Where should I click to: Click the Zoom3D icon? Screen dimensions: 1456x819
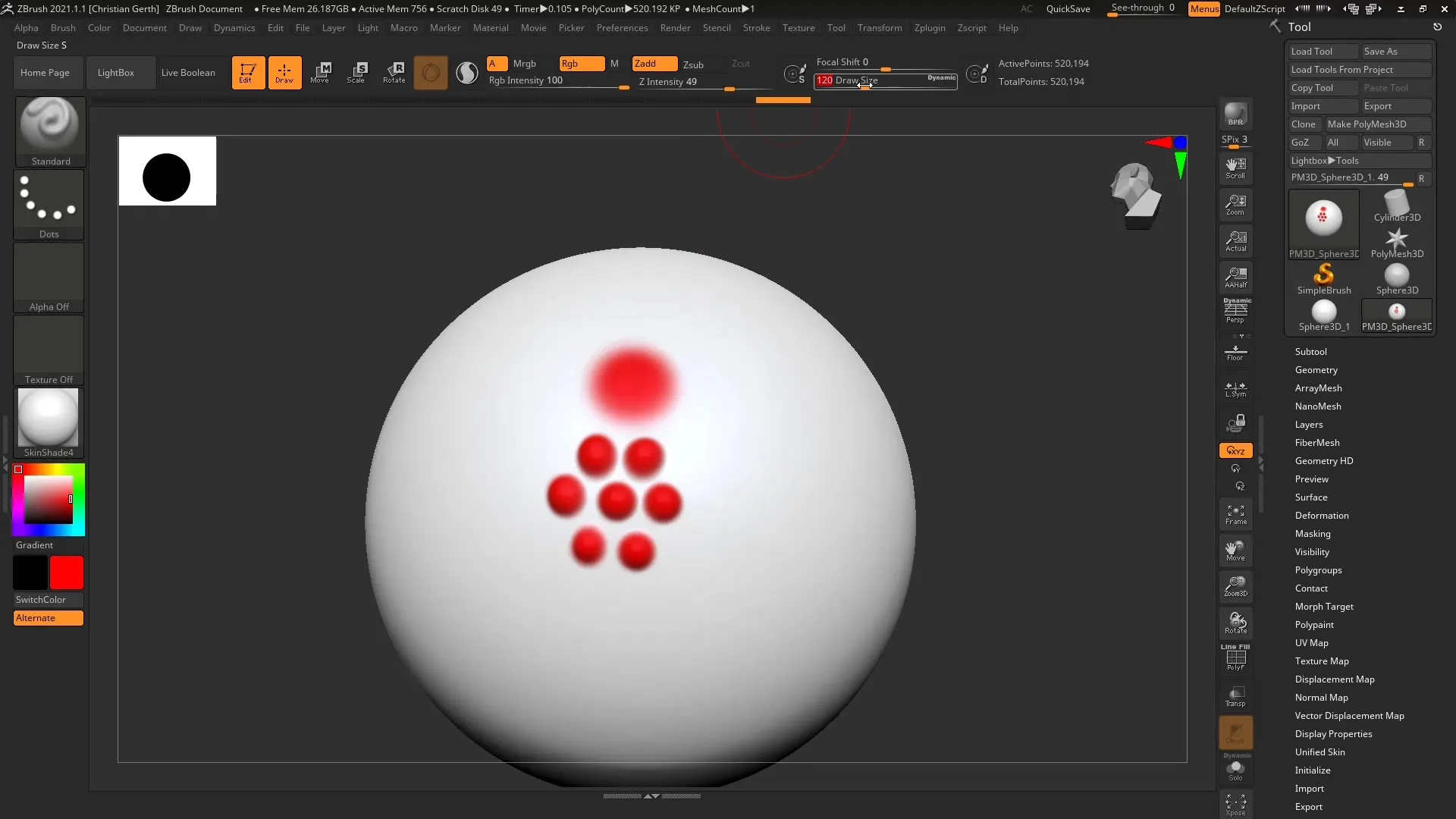coord(1235,587)
